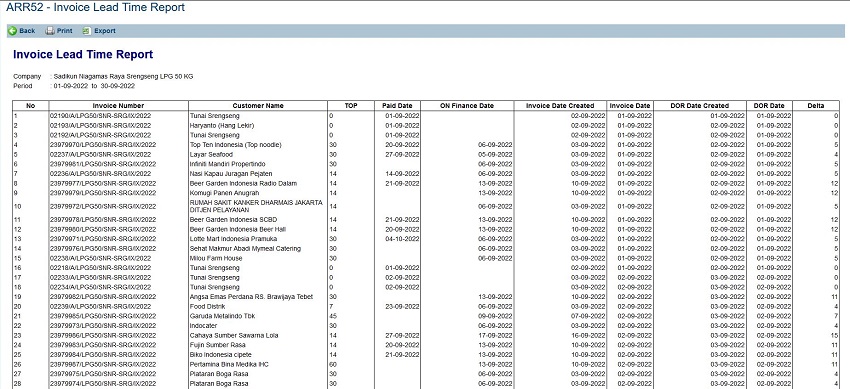
Task: Click the printer icon in toolbar
Action: (50, 31)
